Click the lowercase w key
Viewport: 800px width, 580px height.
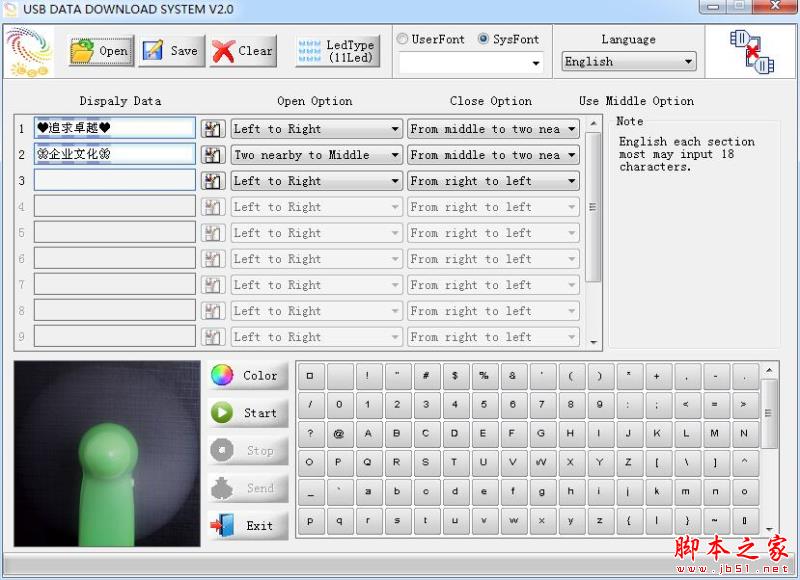tap(513, 521)
